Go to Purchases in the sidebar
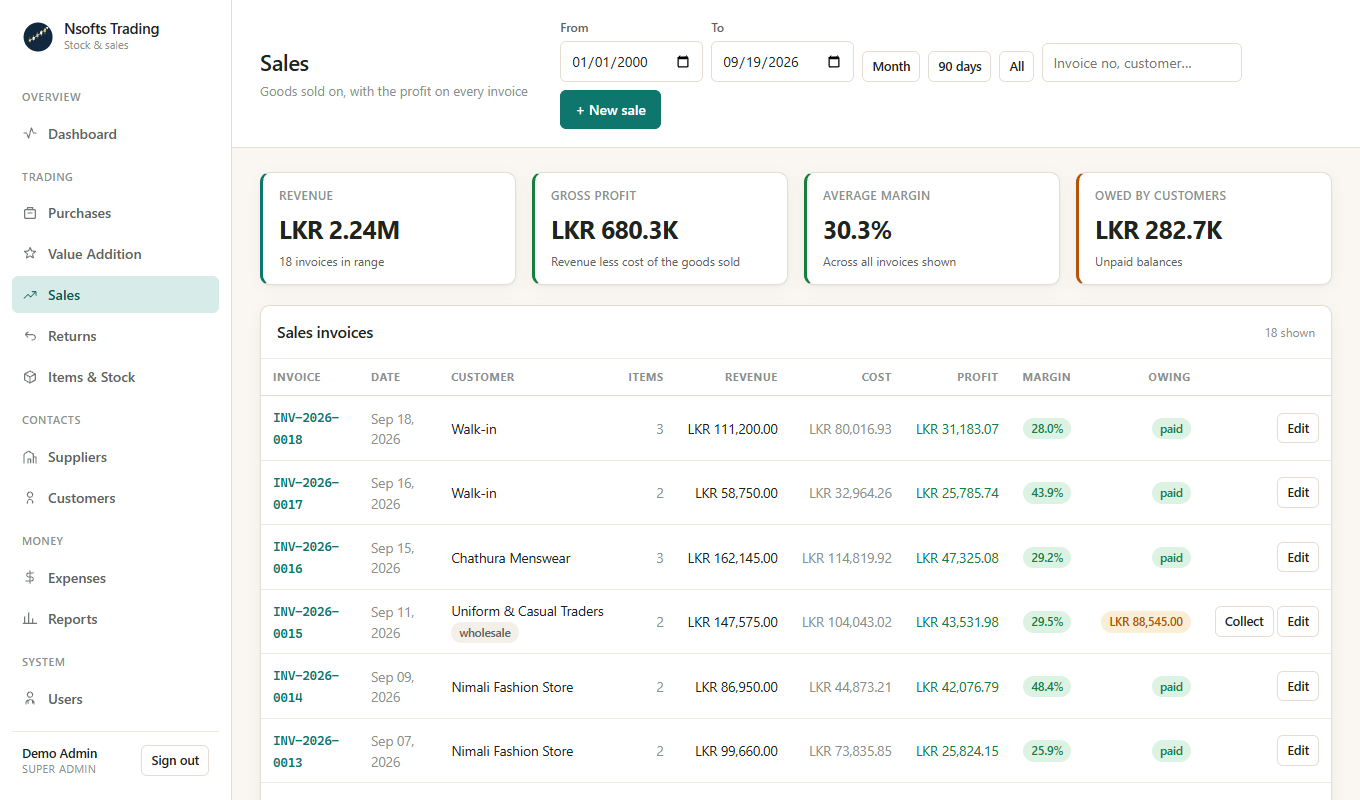1360x800 pixels. [x=115, y=213]
